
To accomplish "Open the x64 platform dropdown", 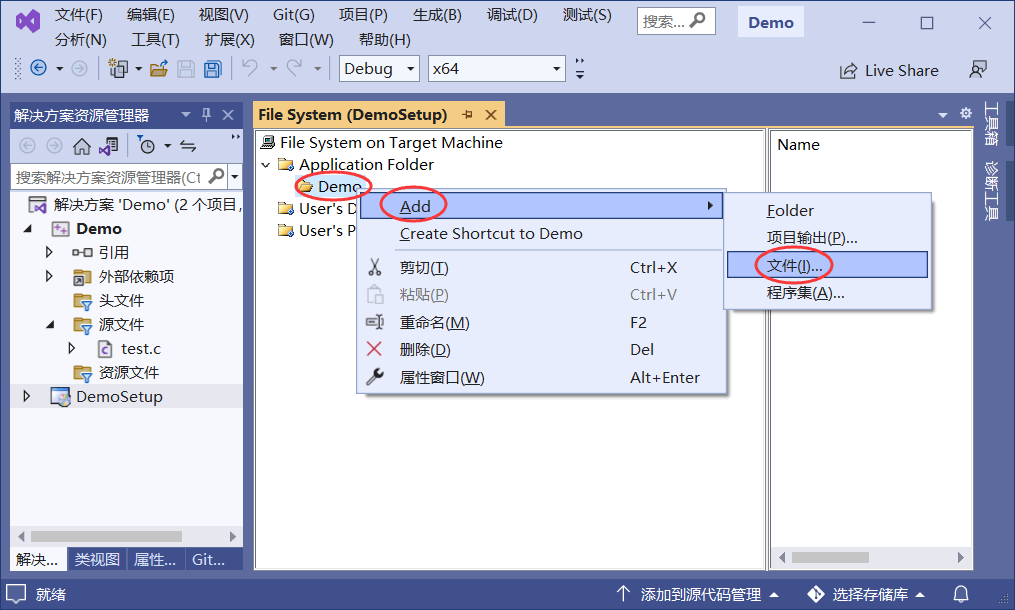I will 497,69.
